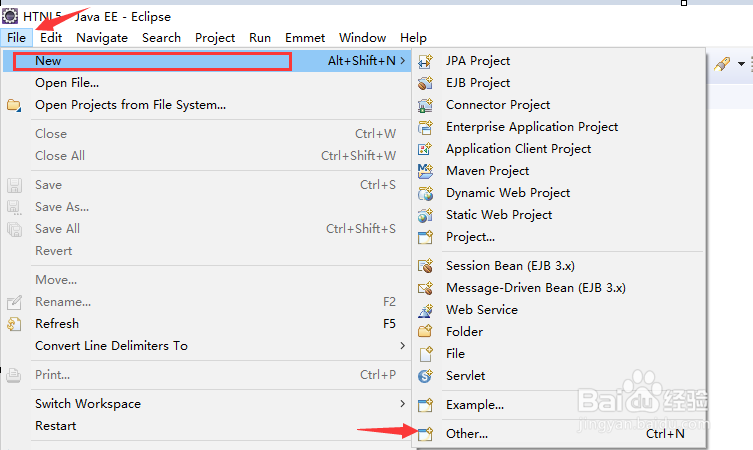
Task: Open the Navigate menu
Action: tap(102, 37)
